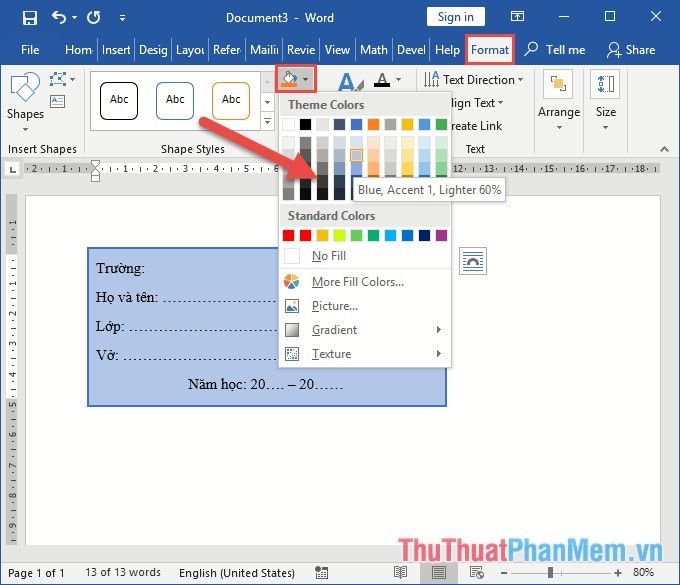Click the Sign in button
Image resolution: width=680 pixels, height=585 pixels.
pyautogui.click(x=455, y=17)
